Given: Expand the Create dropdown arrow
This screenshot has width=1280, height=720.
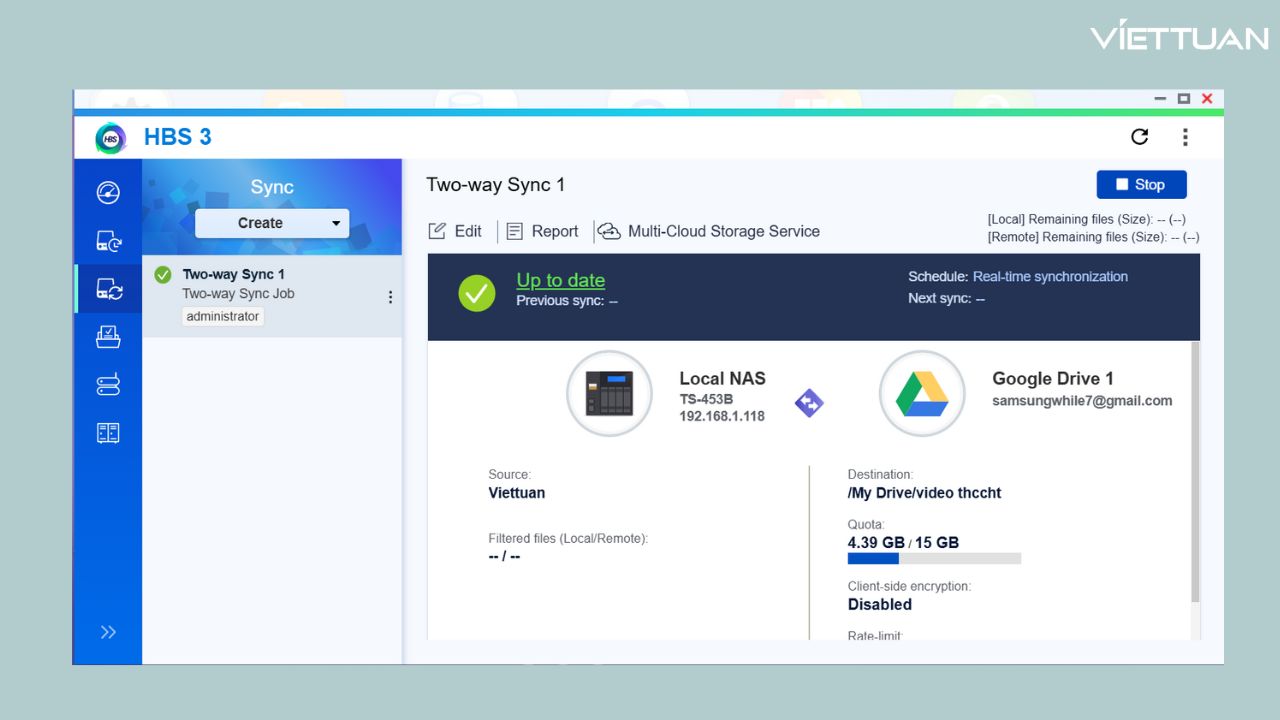Looking at the screenshot, I should (335, 223).
